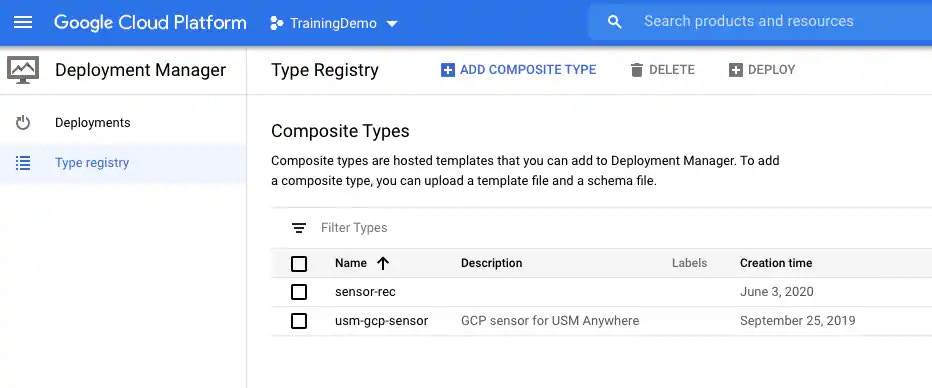The width and height of the screenshot is (932, 388).
Task: Click the filter types icon
Action: (299, 228)
